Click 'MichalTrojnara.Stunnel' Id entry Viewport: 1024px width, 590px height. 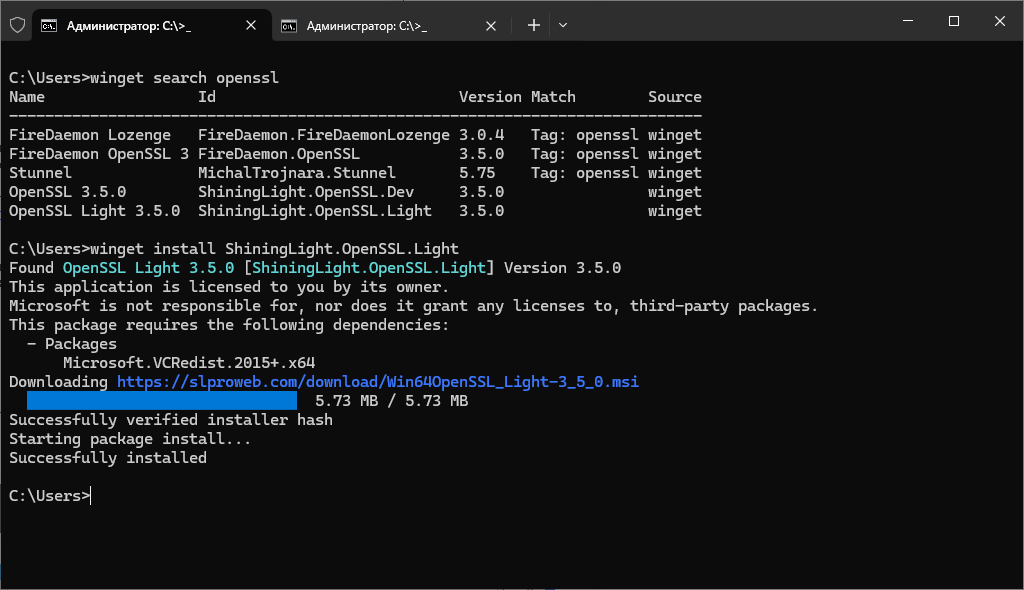point(297,173)
